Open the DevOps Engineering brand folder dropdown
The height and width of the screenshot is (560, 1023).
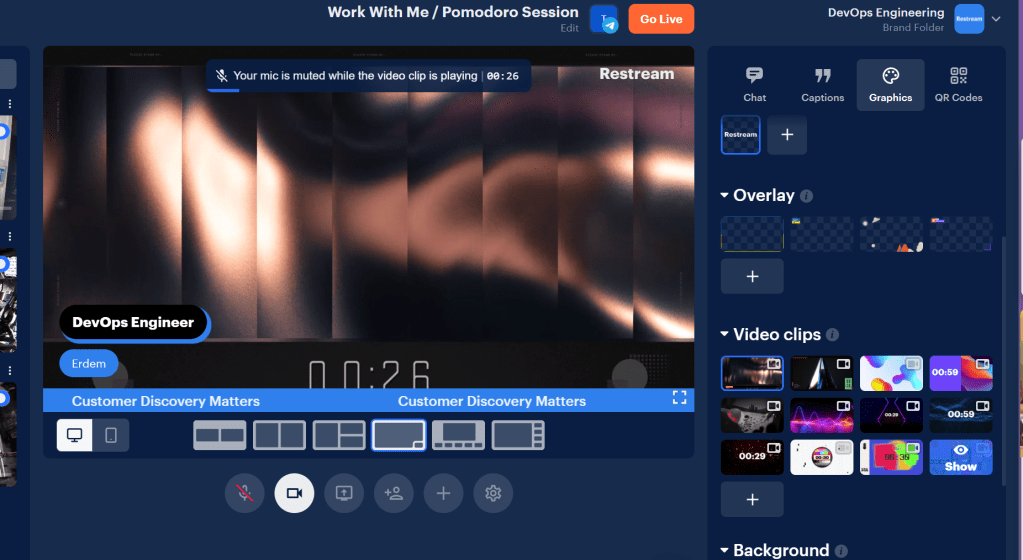pyautogui.click(x=913, y=19)
